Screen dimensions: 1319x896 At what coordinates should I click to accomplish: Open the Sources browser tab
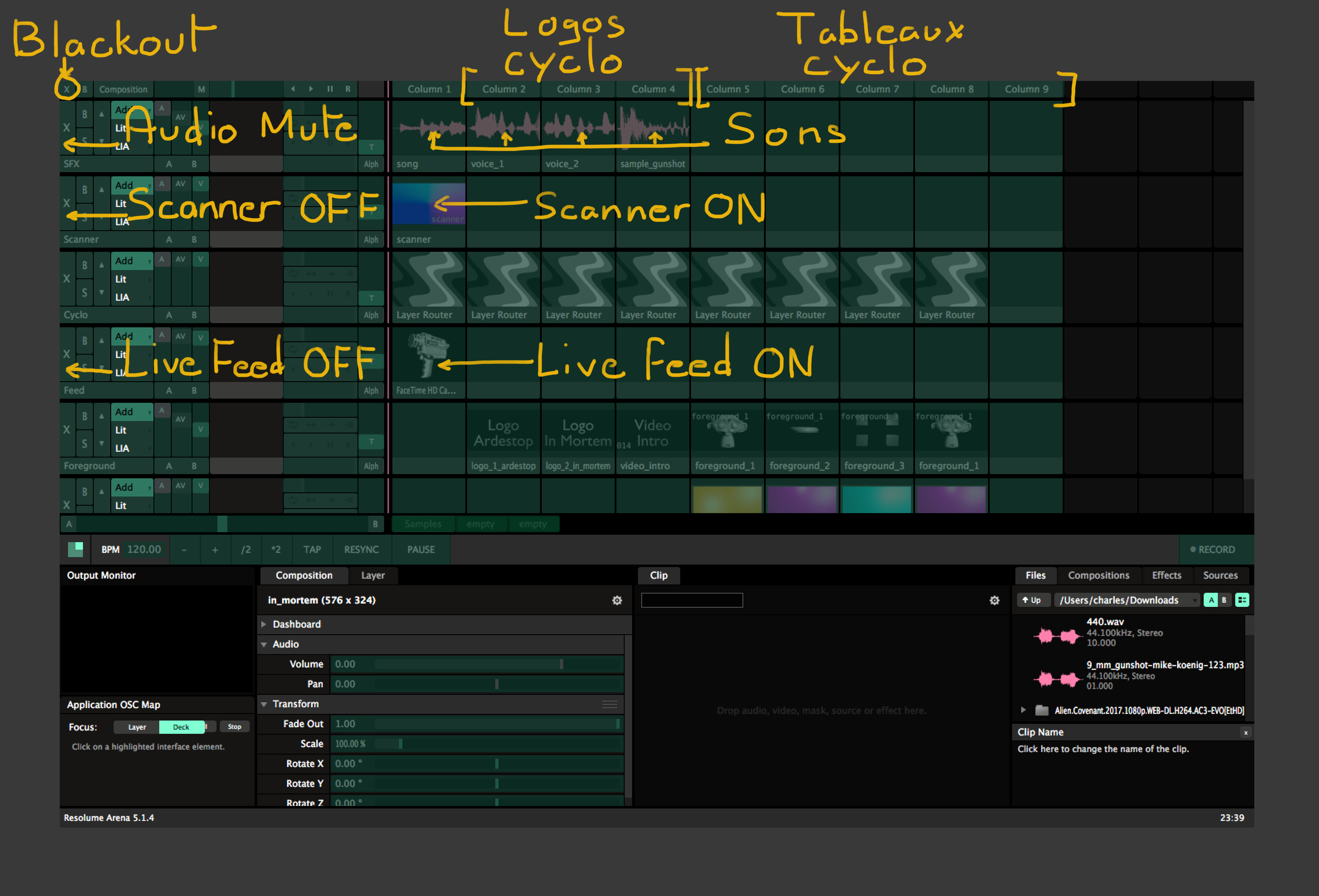(x=1220, y=575)
